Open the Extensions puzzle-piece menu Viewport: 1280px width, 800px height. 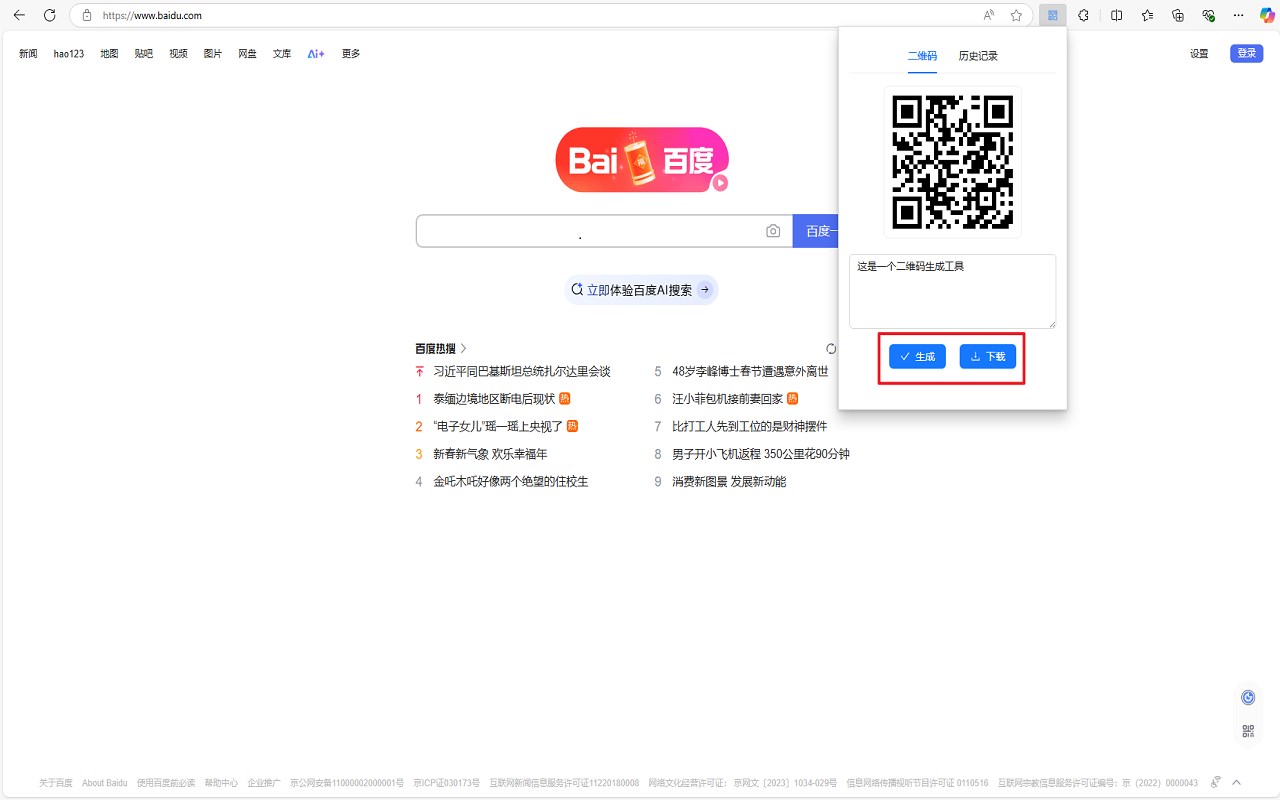coord(1083,15)
